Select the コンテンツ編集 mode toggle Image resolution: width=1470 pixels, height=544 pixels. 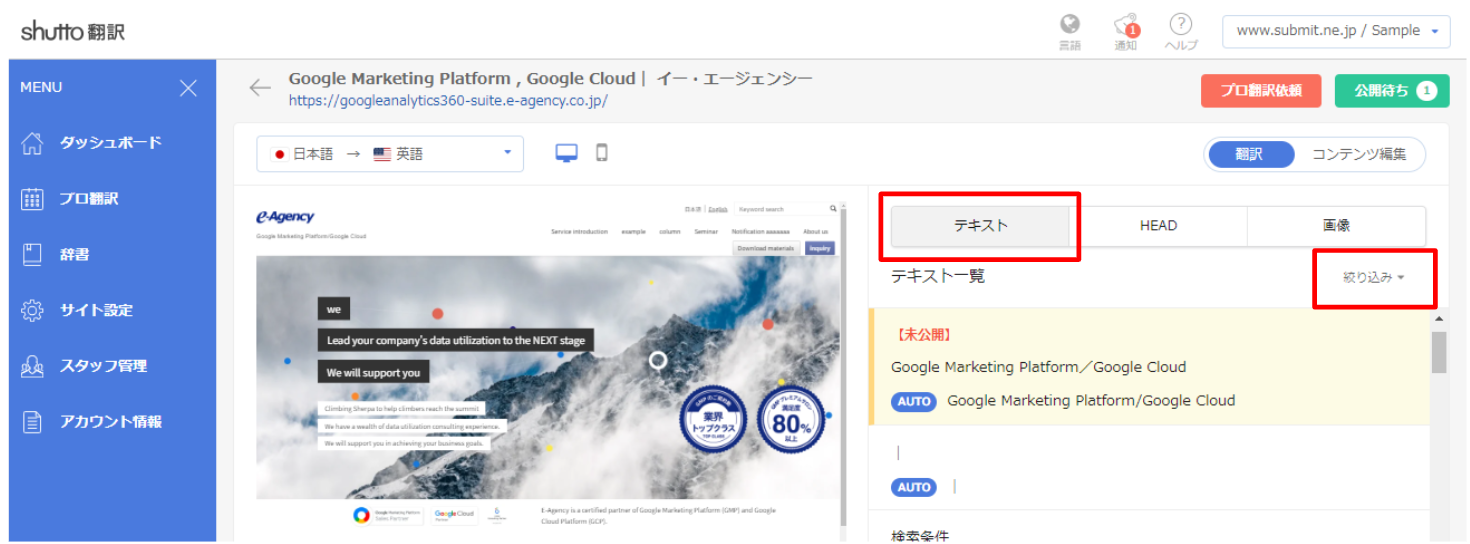[1359, 154]
